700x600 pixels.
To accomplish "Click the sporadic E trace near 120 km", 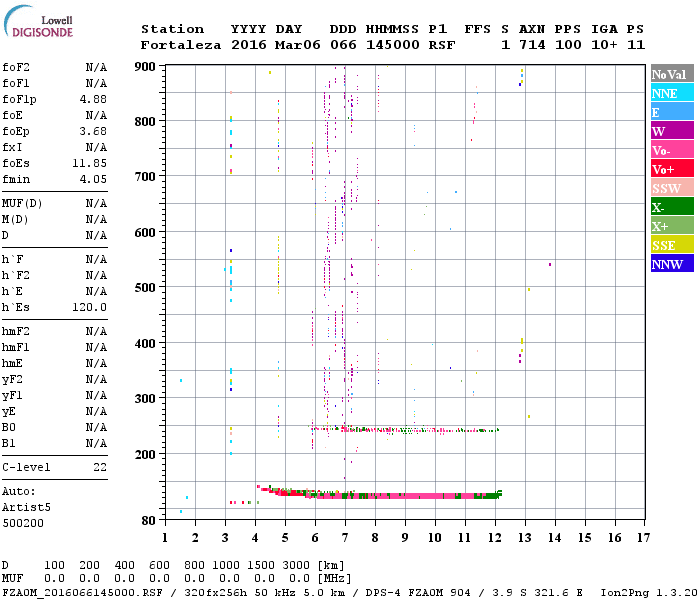I will (379, 494).
